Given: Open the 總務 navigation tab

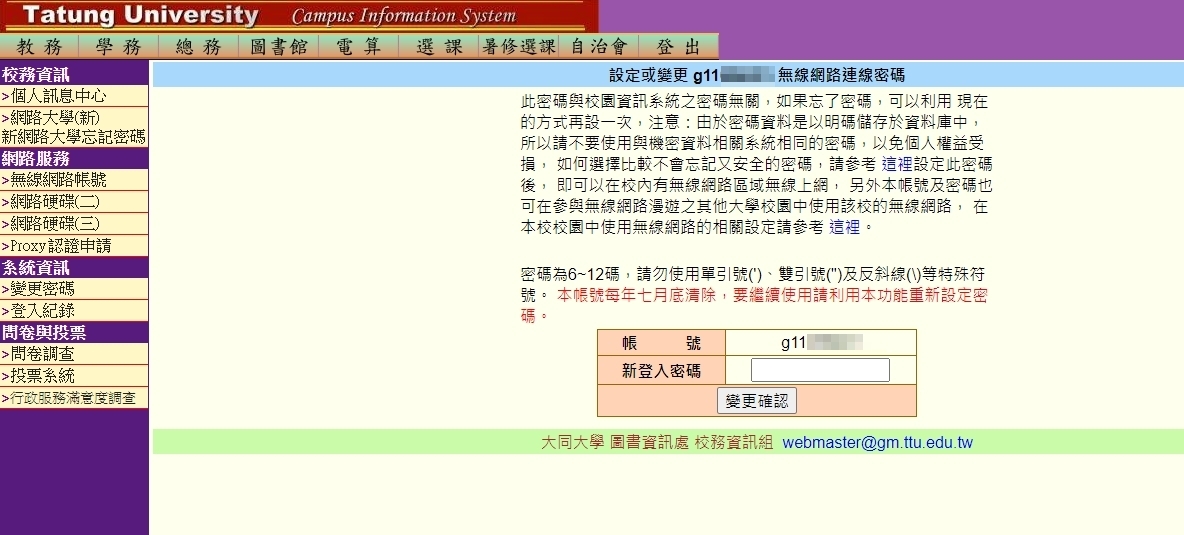Looking at the screenshot, I should point(198,46).
